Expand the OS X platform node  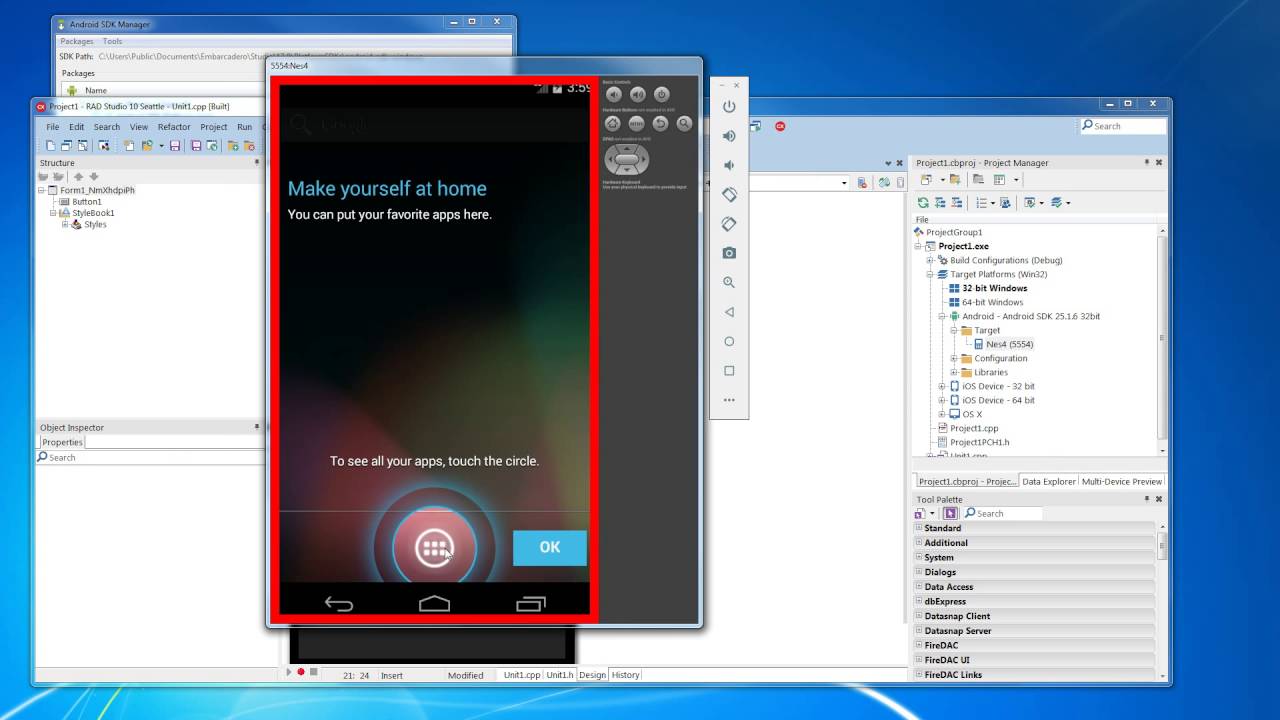pos(942,414)
